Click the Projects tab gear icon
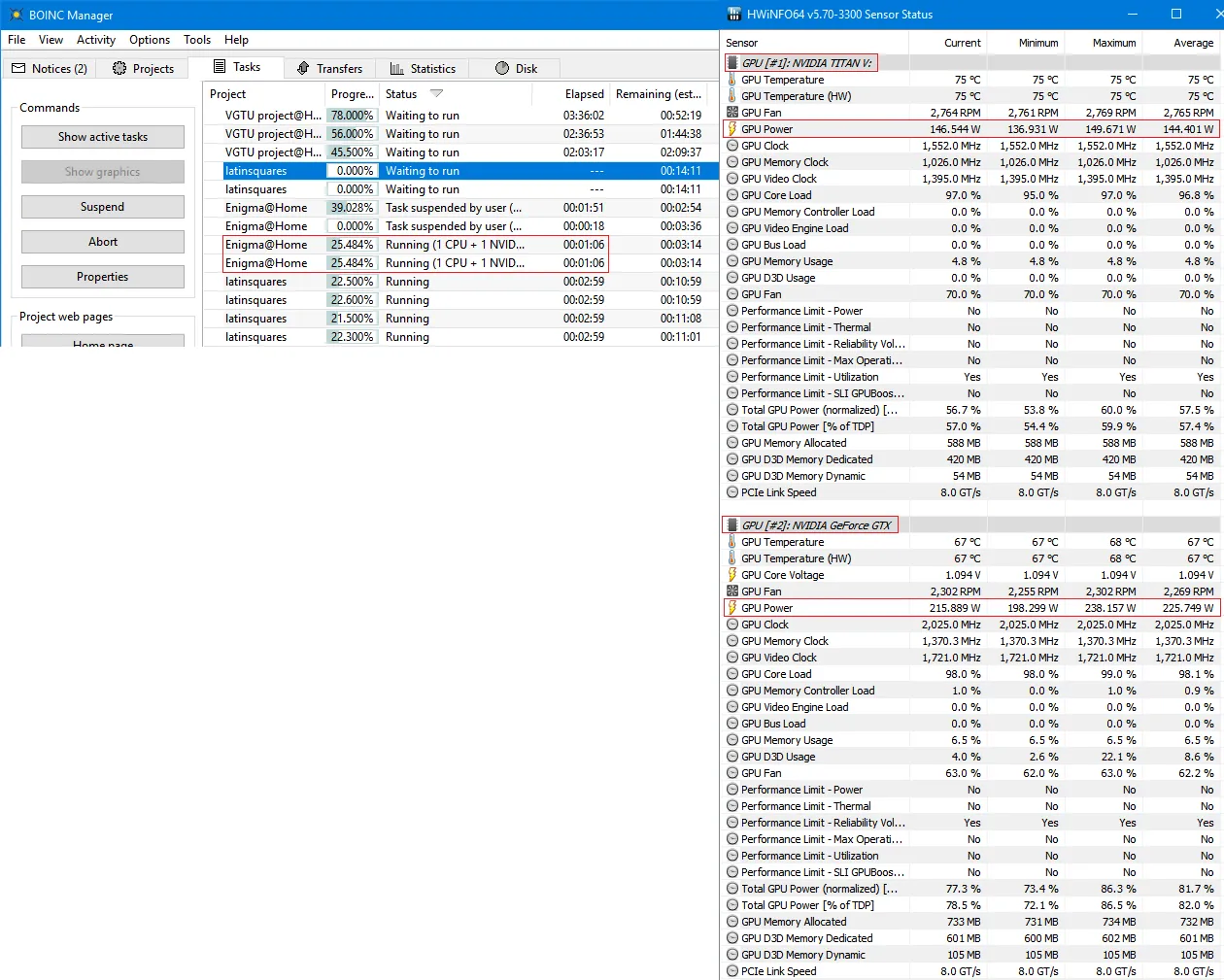This screenshot has height=980, width=1224. [119, 68]
